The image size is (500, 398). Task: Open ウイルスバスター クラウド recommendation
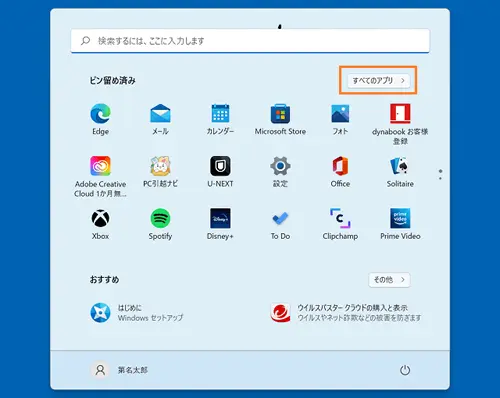point(346,313)
